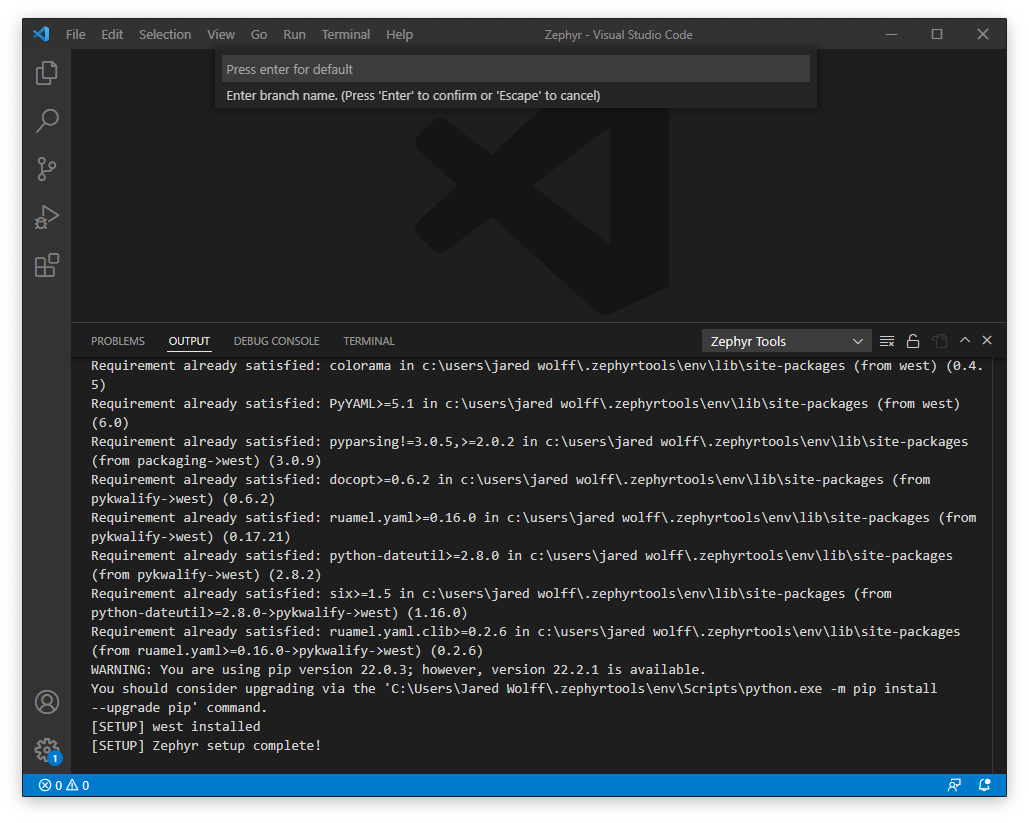Screen dimensions: 1029x823
Task: Switch to the Output tab
Action: click(x=189, y=341)
